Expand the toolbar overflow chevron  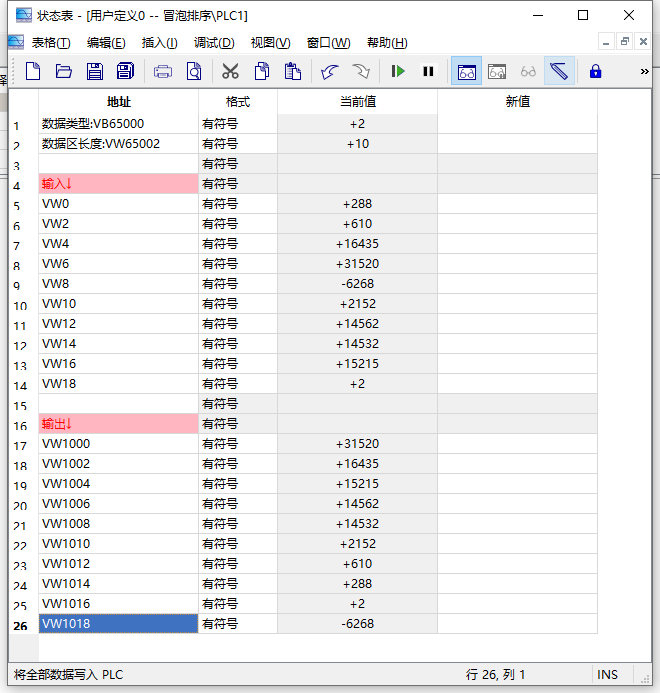click(645, 71)
